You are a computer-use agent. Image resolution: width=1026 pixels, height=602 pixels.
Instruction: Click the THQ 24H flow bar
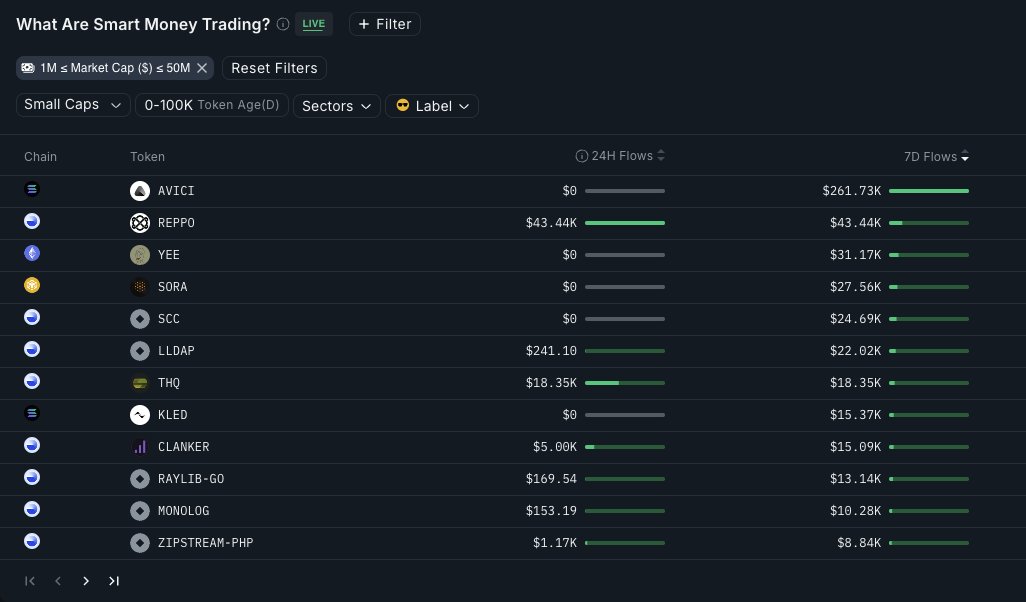(625, 383)
